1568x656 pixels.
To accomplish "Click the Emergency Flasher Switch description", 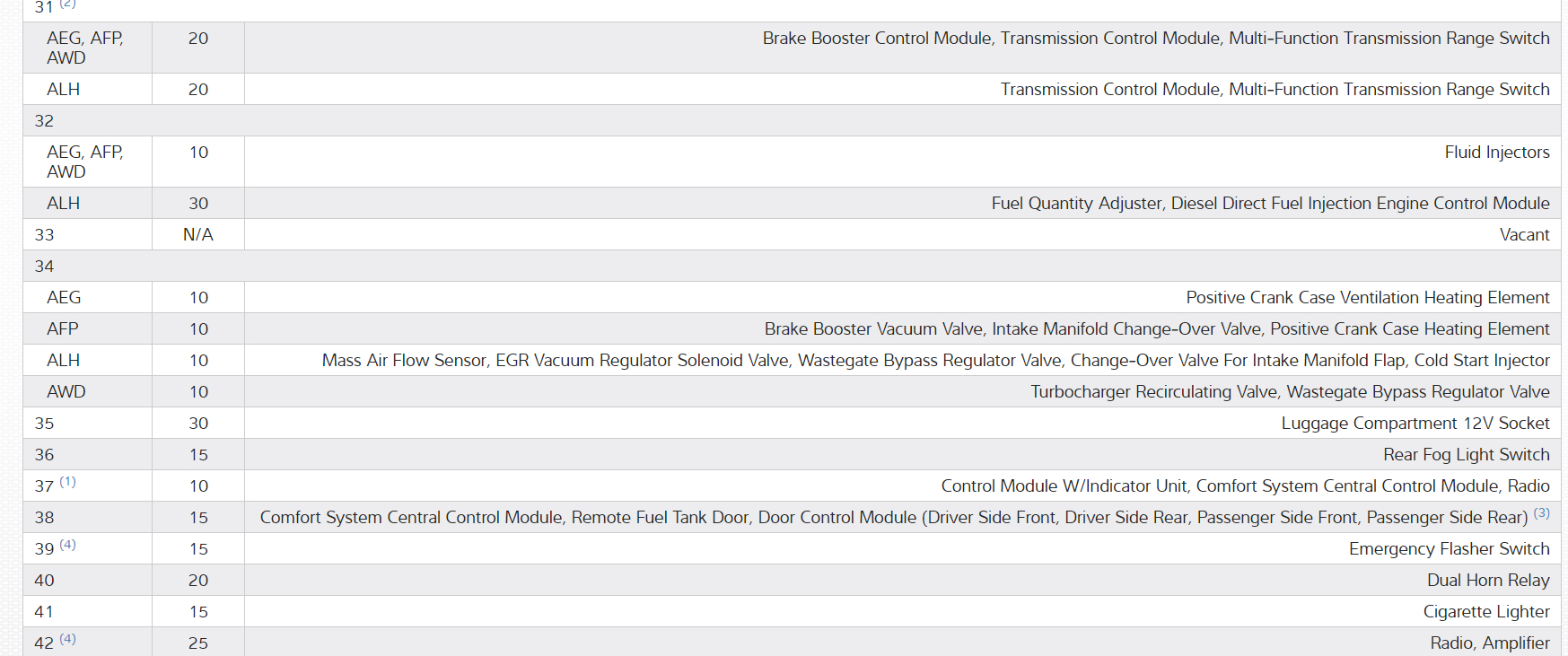I will [x=1449, y=549].
